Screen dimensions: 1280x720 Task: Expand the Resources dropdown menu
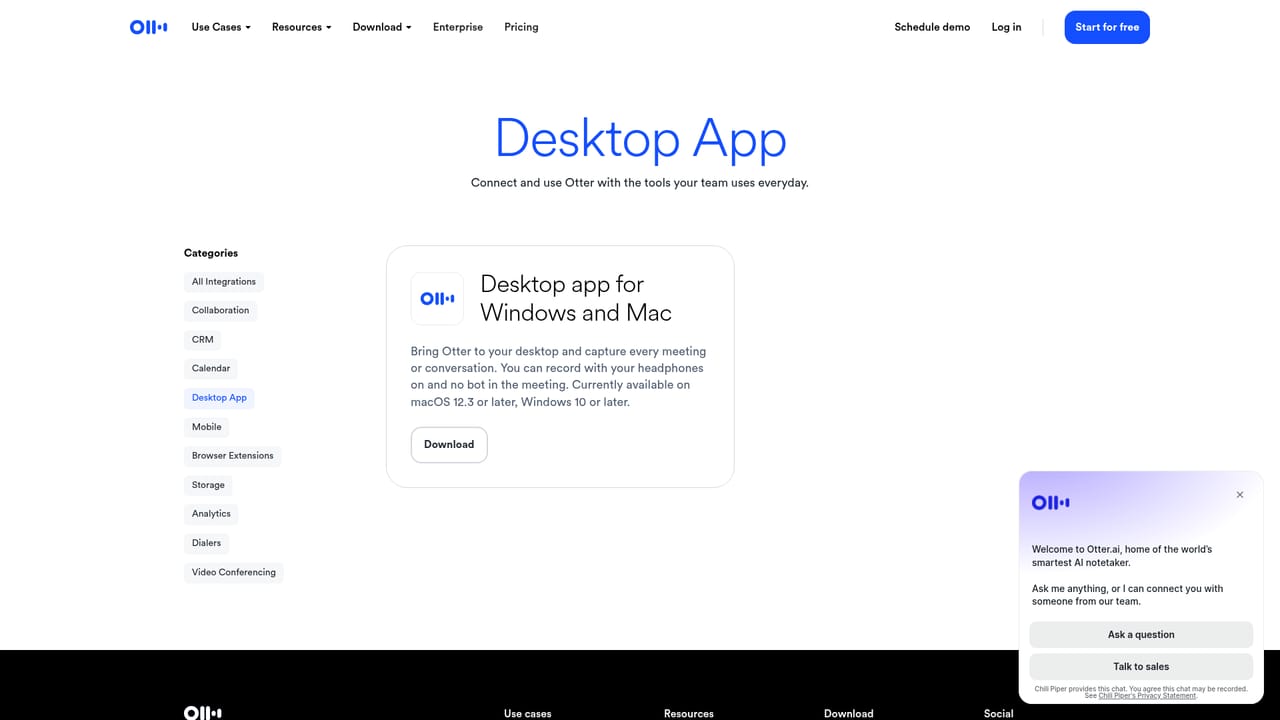click(301, 27)
